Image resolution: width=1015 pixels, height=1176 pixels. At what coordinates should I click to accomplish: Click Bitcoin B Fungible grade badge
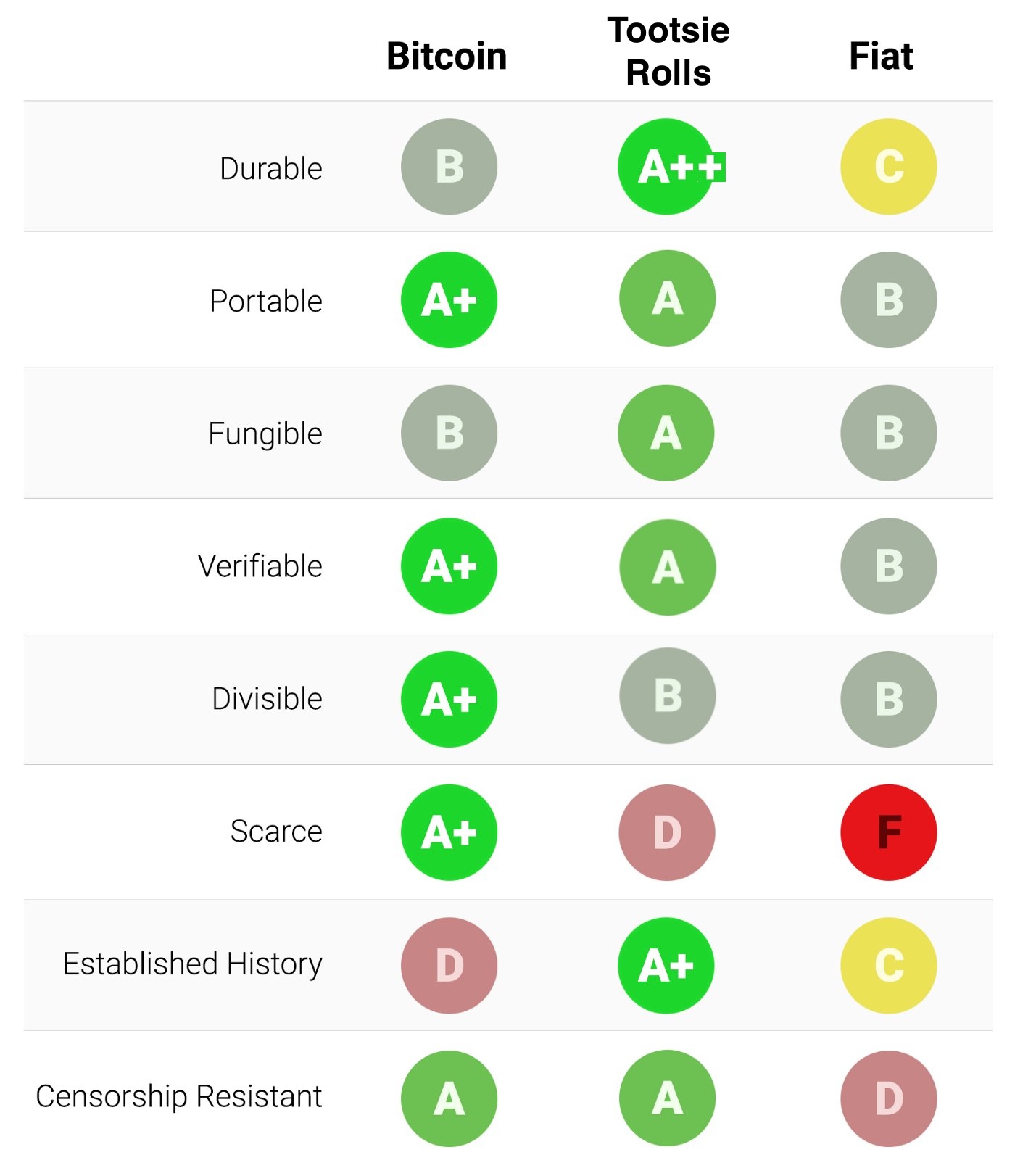(449, 433)
